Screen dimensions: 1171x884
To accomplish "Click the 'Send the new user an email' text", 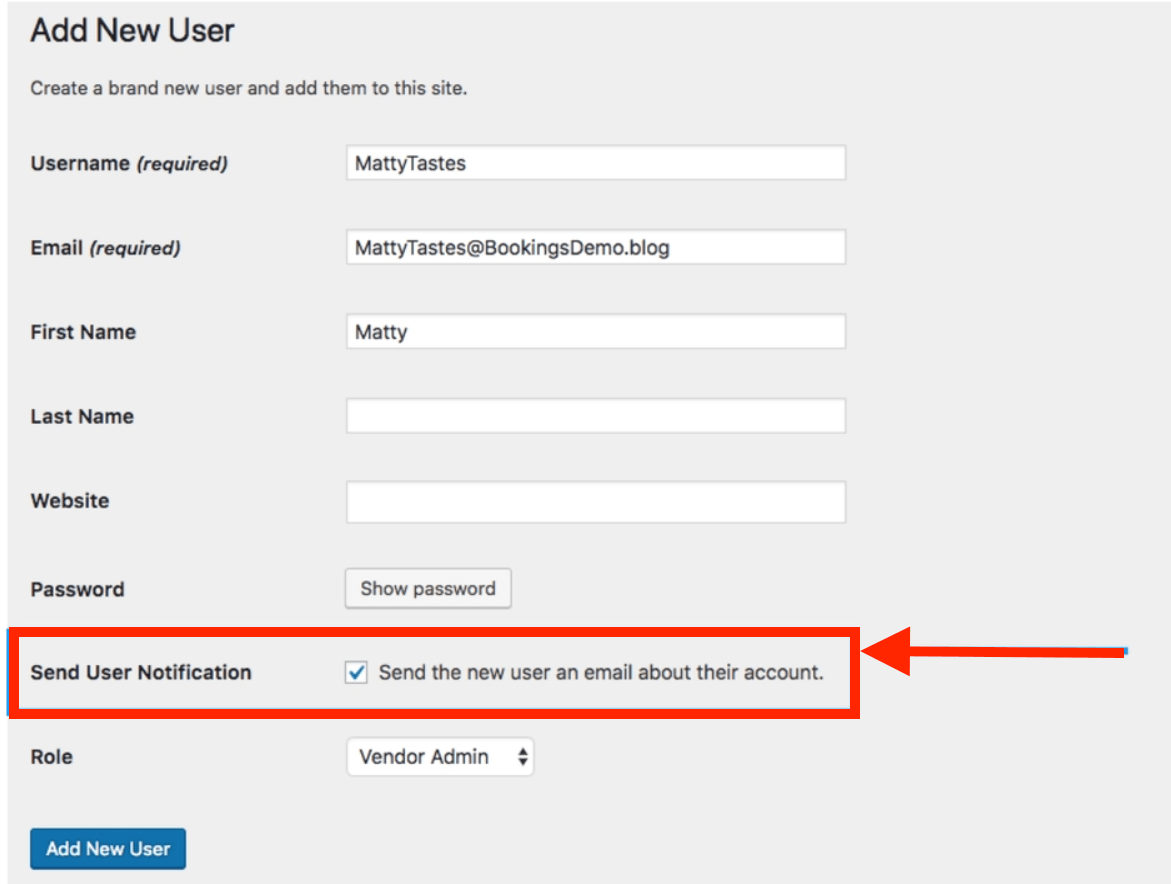I will point(600,673).
